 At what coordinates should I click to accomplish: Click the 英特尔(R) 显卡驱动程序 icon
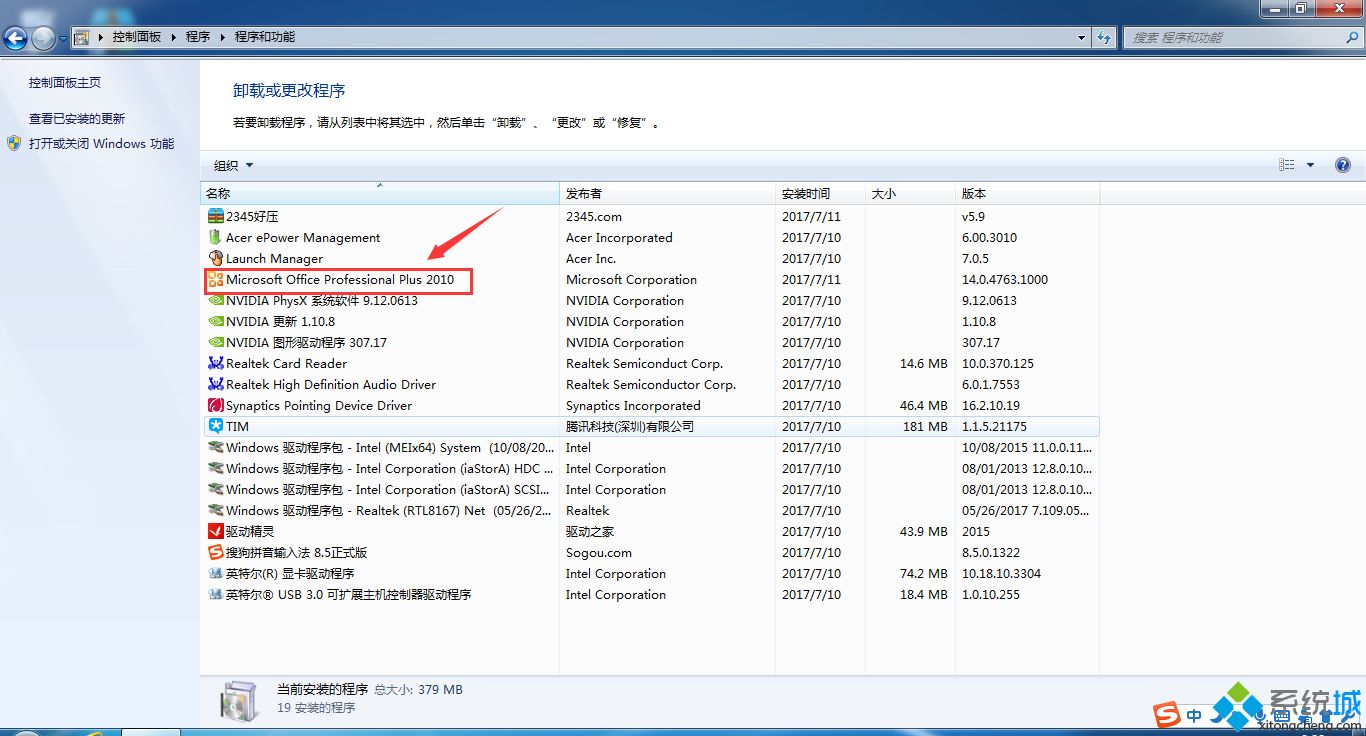tap(215, 573)
